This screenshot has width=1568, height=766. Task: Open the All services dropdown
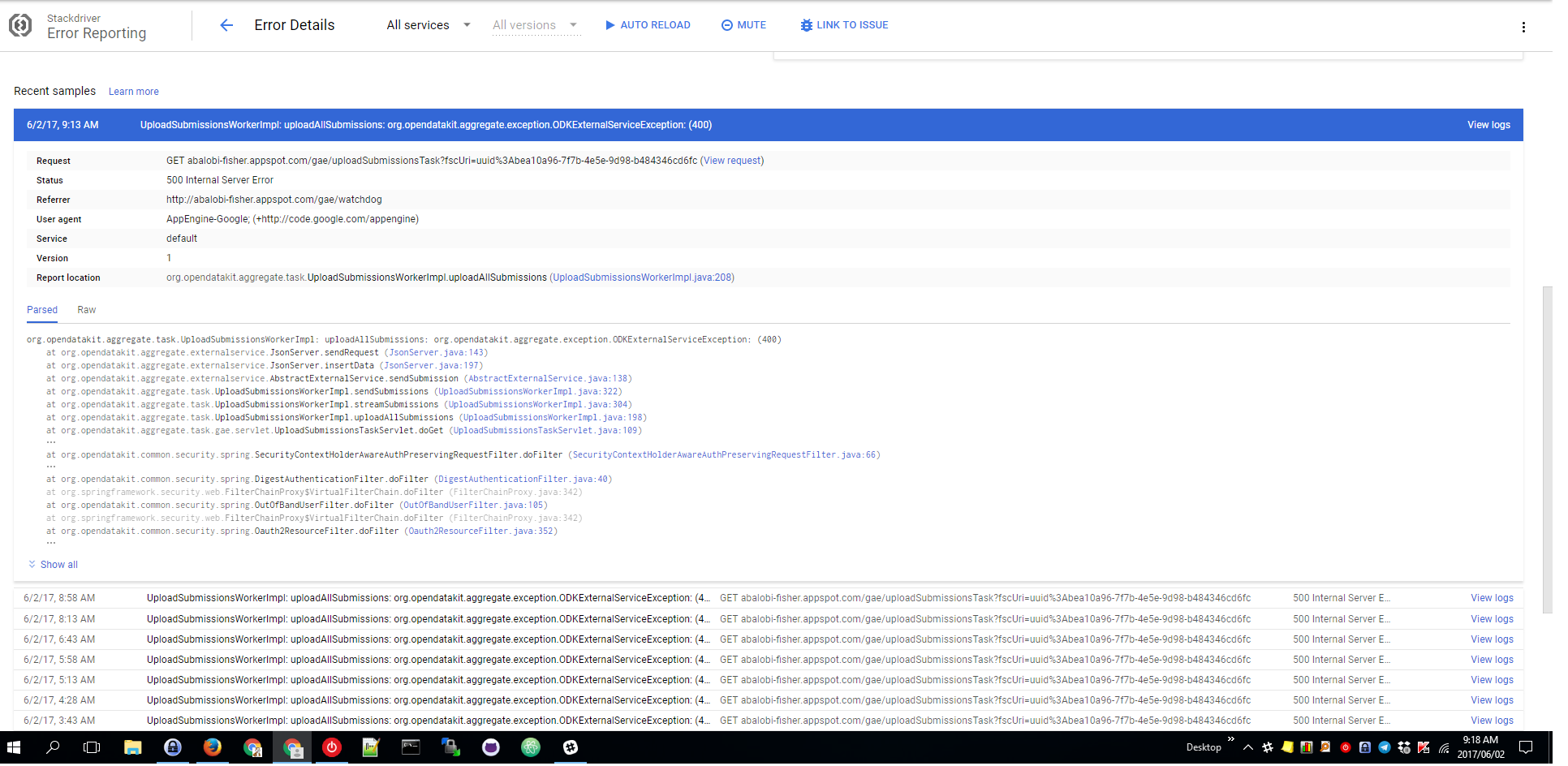429,25
